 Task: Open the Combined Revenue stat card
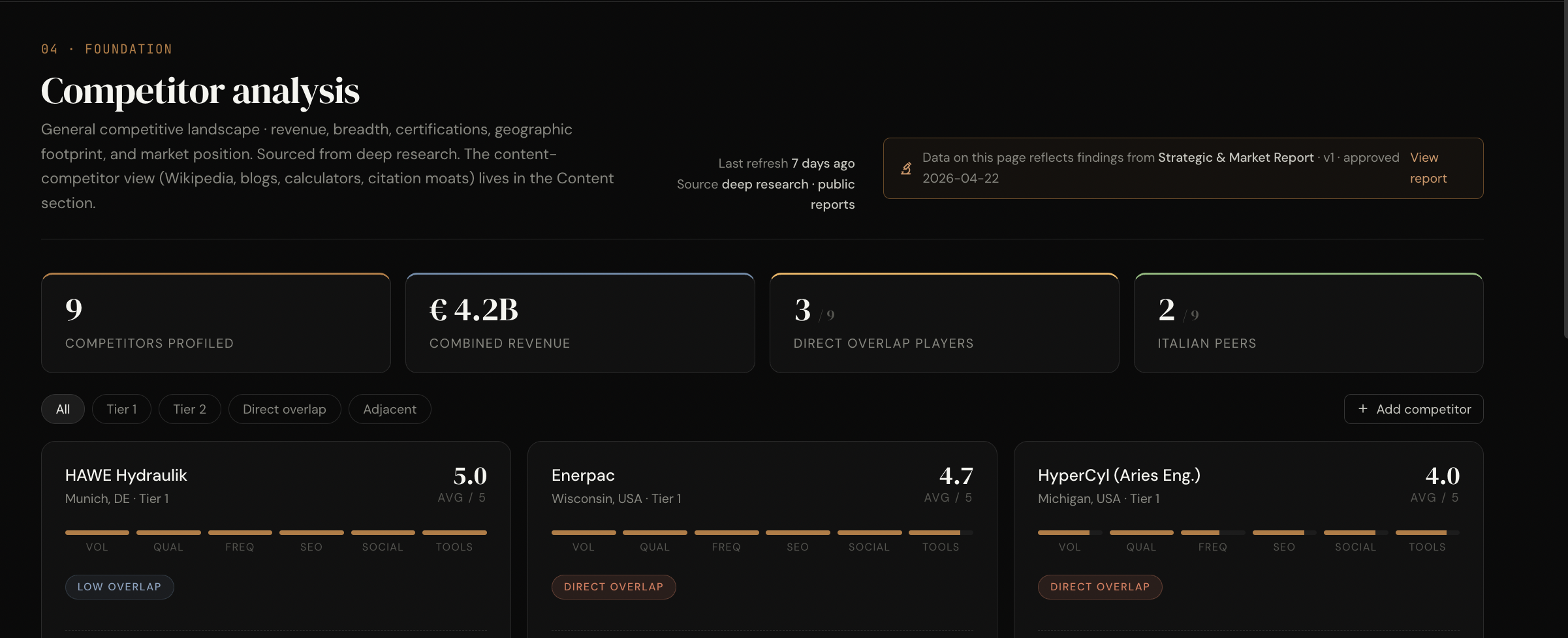point(580,323)
